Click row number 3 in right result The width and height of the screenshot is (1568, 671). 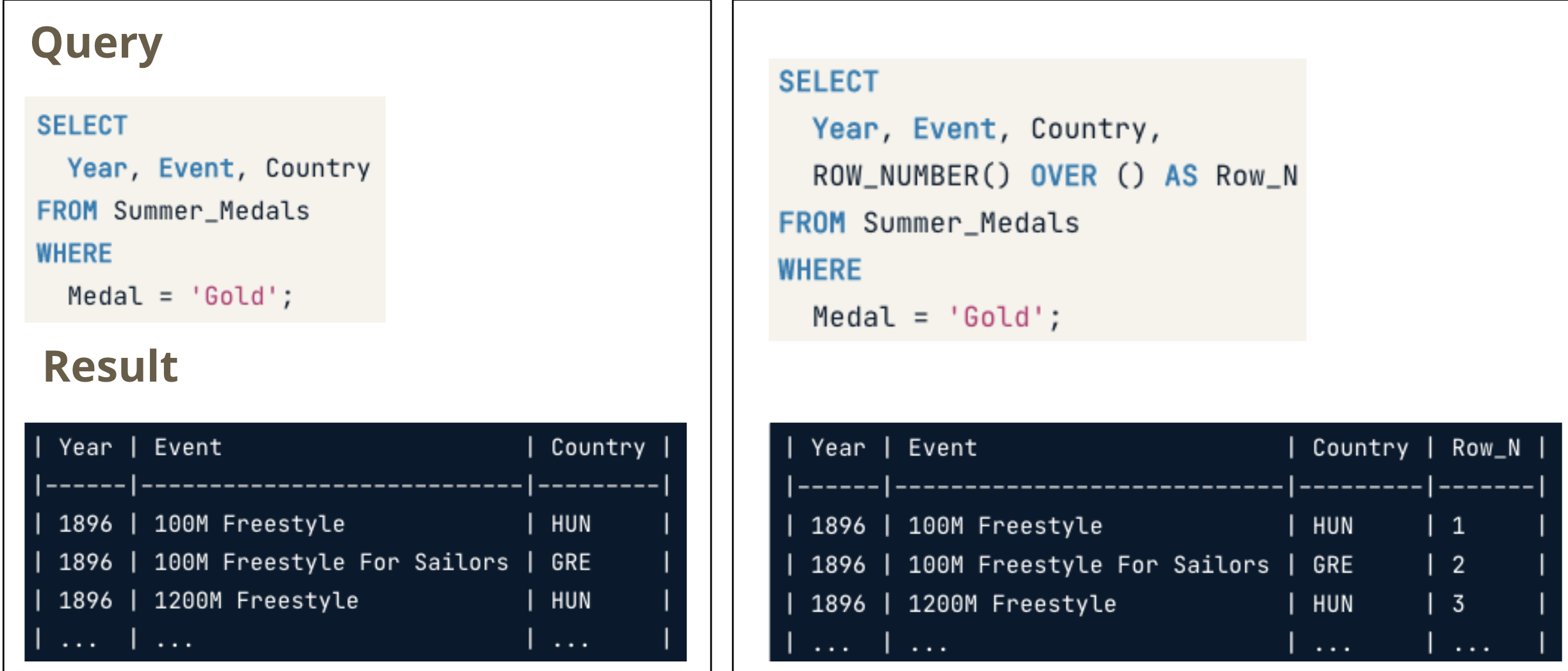[x=1458, y=604]
